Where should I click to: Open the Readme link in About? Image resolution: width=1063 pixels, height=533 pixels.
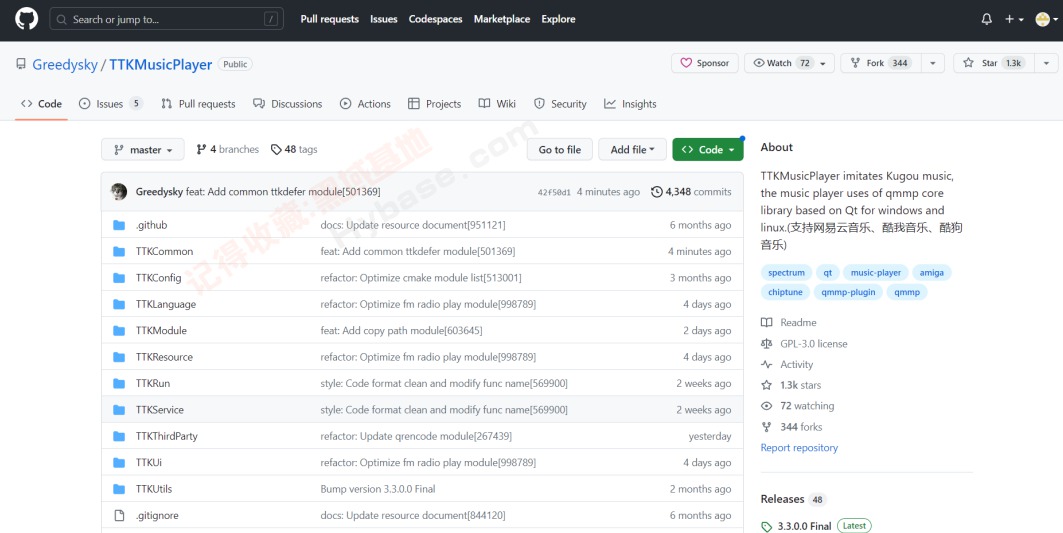pos(788,323)
